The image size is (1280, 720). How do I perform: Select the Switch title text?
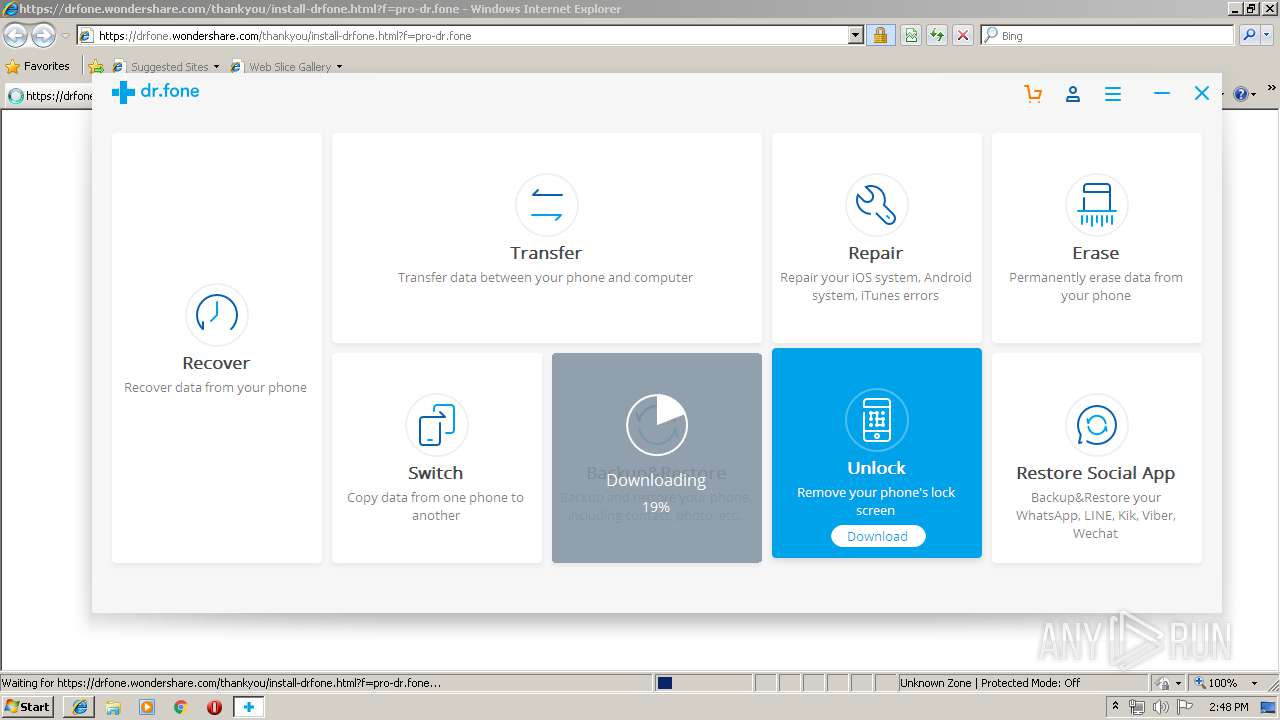[436, 473]
